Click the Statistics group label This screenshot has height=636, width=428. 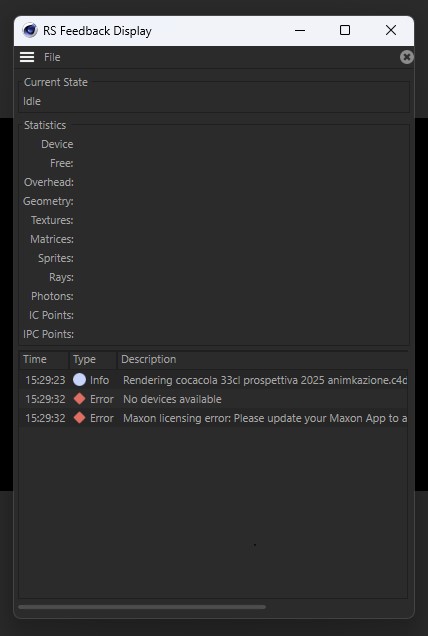coord(45,125)
